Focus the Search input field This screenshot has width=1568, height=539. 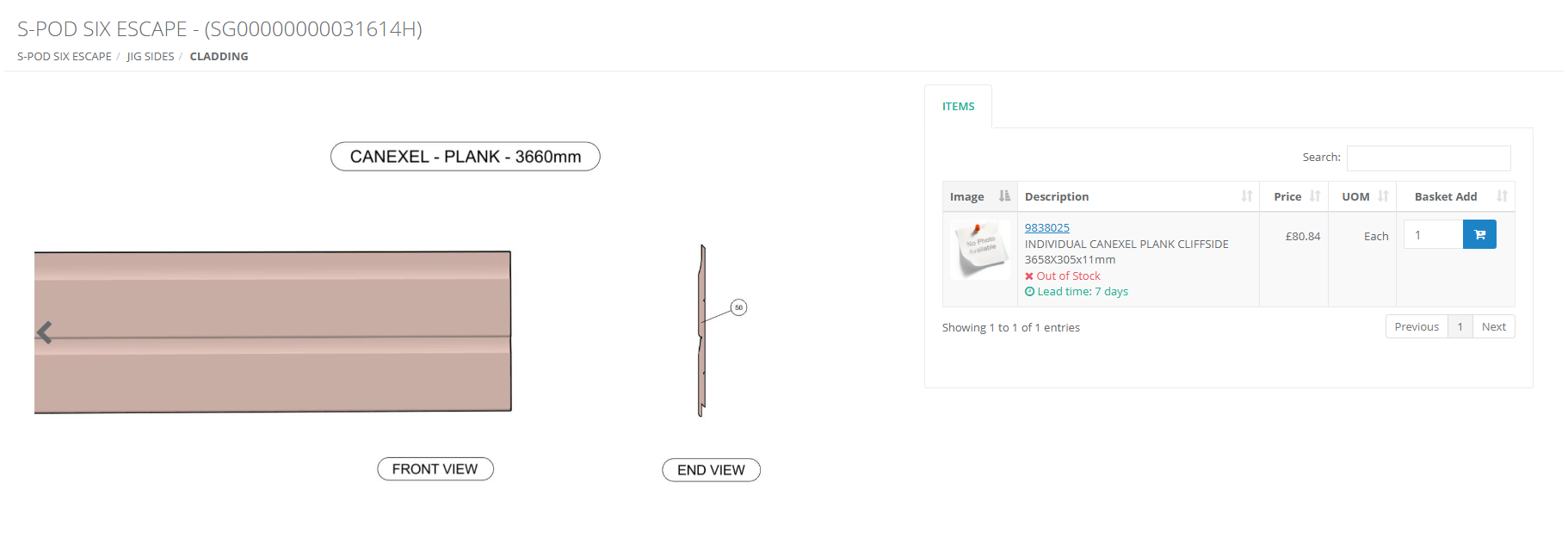tap(1428, 158)
